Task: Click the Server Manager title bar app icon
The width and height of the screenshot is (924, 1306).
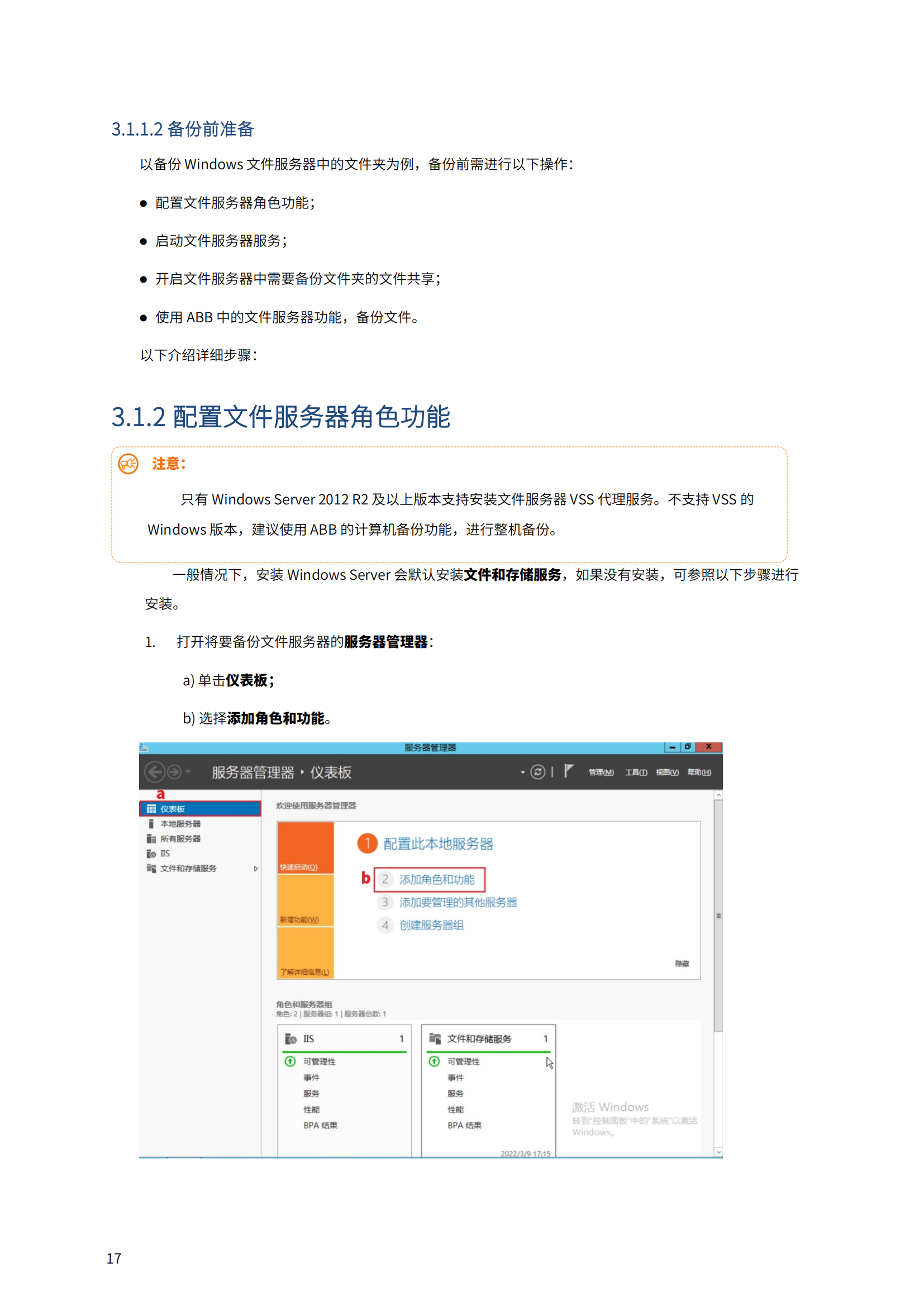Action: (144, 747)
